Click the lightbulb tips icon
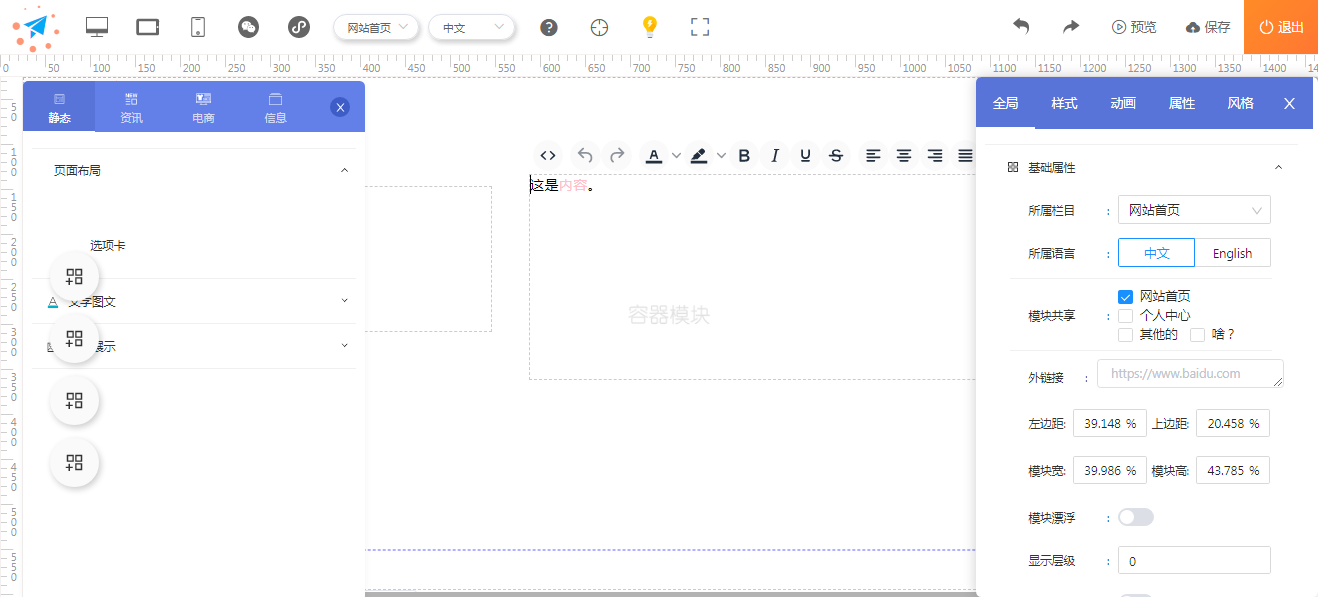The image size is (1318, 597). pyautogui.click(x=650, y=27)
